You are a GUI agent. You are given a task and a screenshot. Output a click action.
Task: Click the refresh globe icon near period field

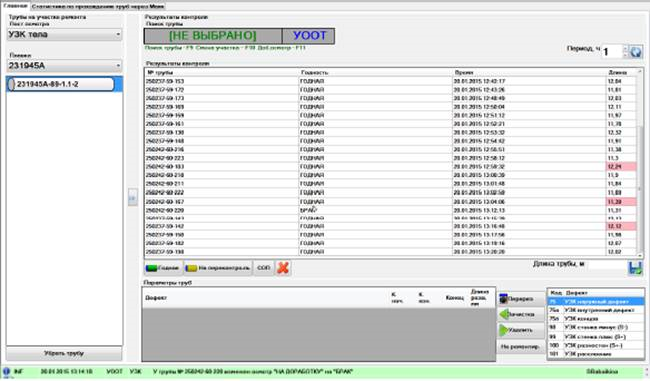click(635, 52)
